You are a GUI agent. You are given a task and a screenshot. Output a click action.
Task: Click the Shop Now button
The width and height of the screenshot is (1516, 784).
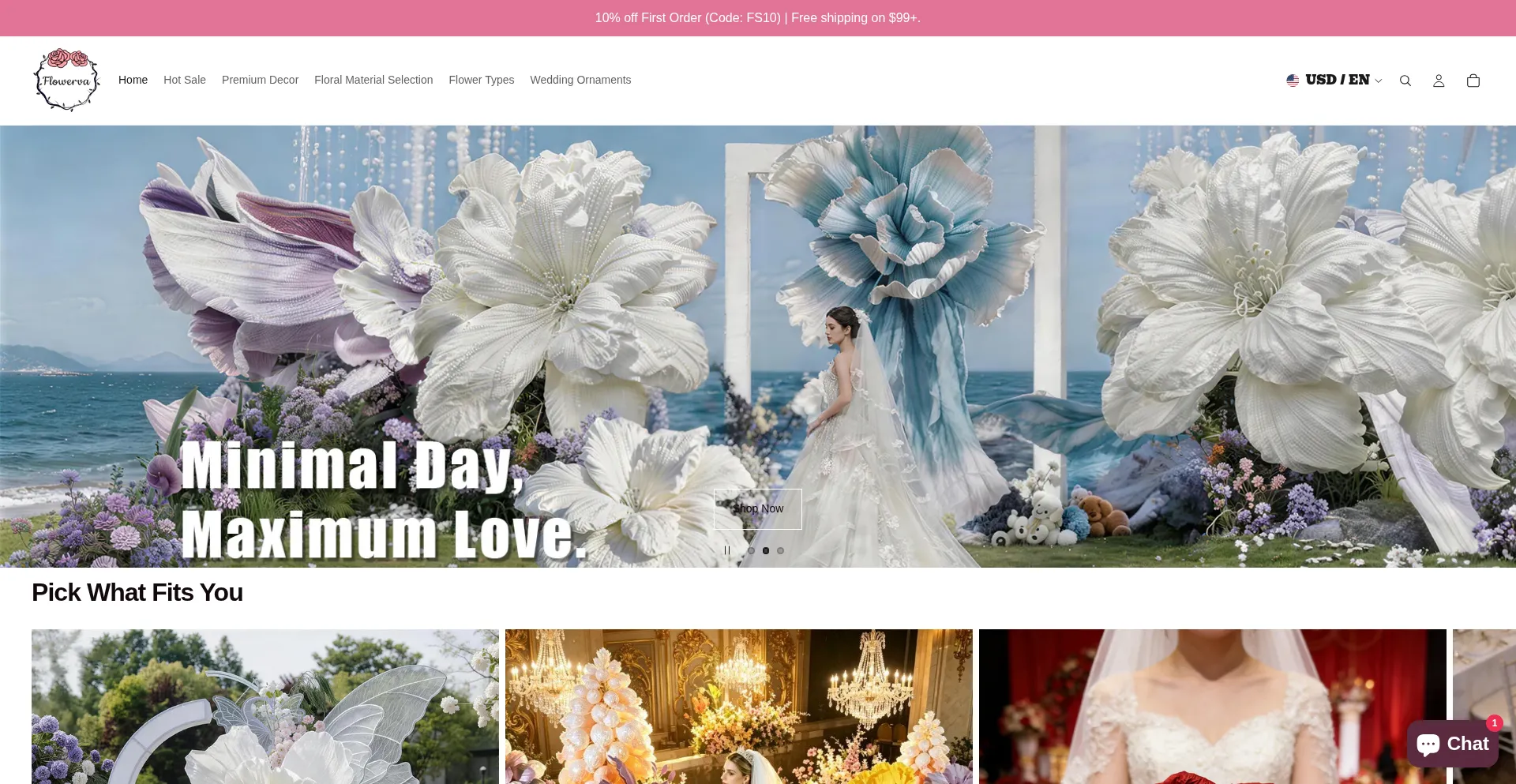758,509
